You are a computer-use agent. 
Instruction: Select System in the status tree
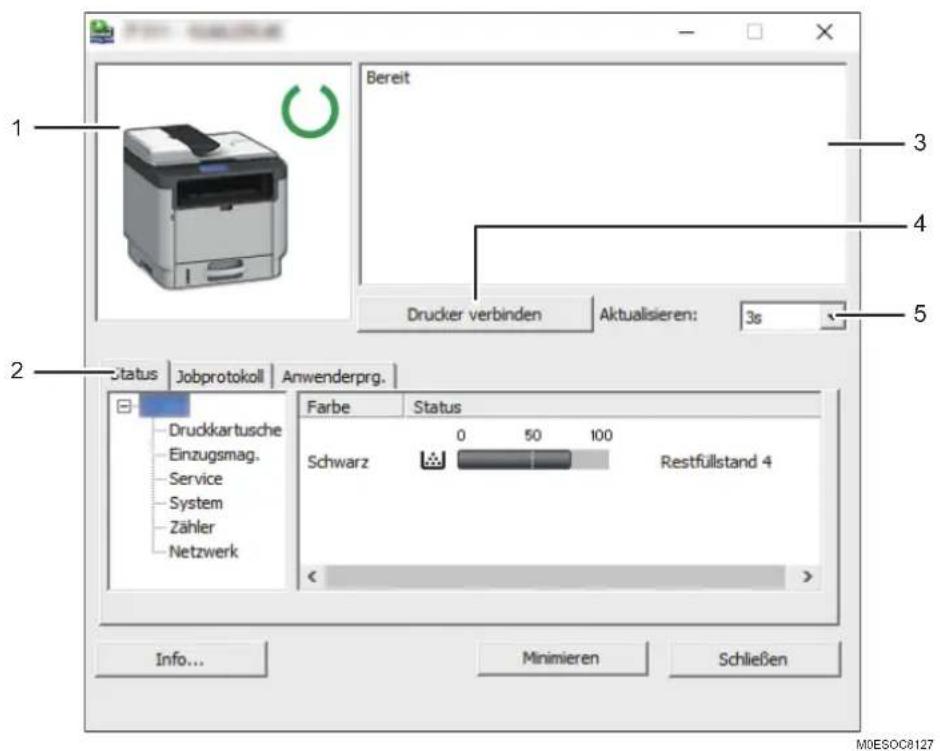[195, 503]
